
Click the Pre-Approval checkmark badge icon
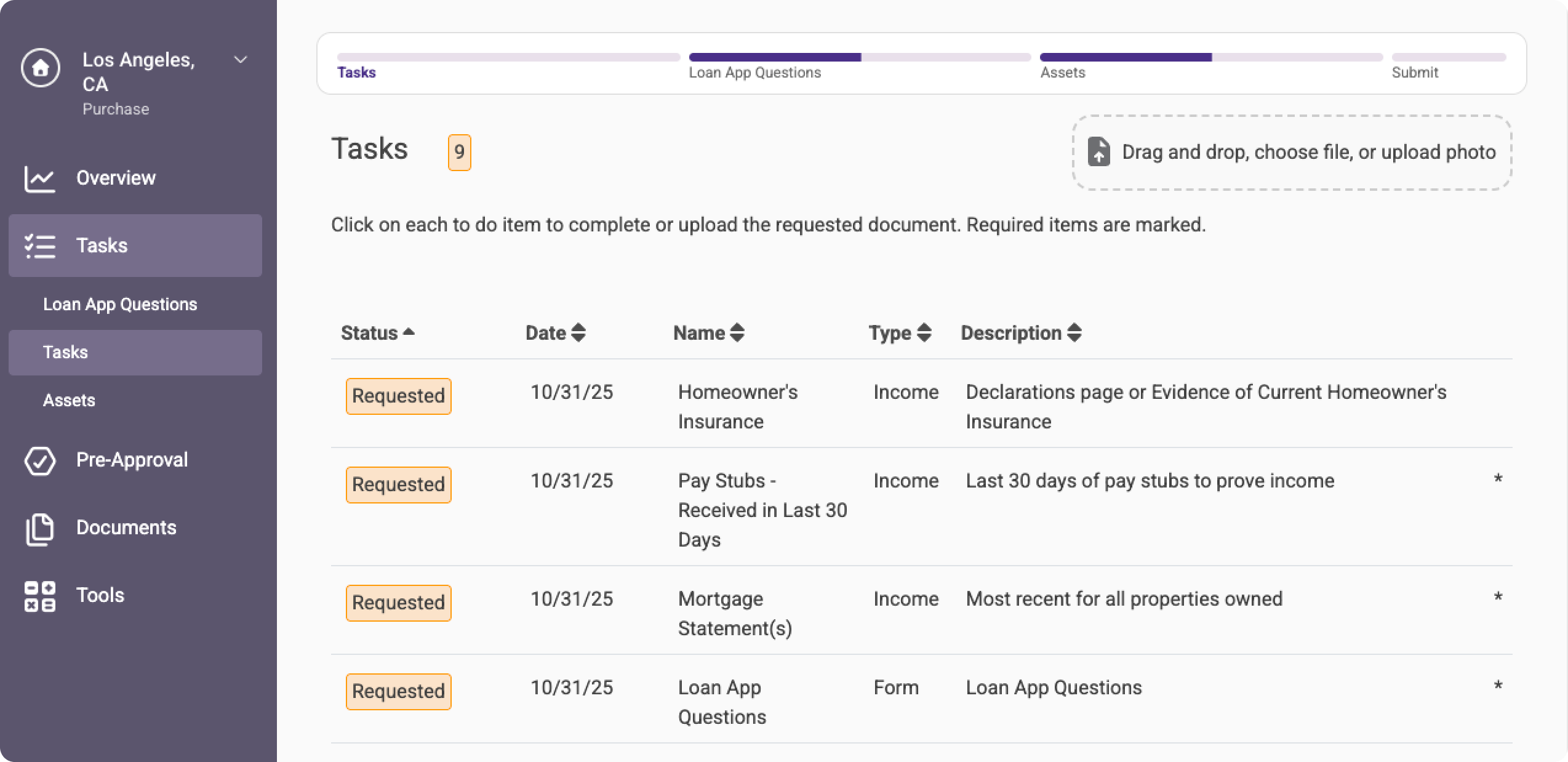coord(40,460)
